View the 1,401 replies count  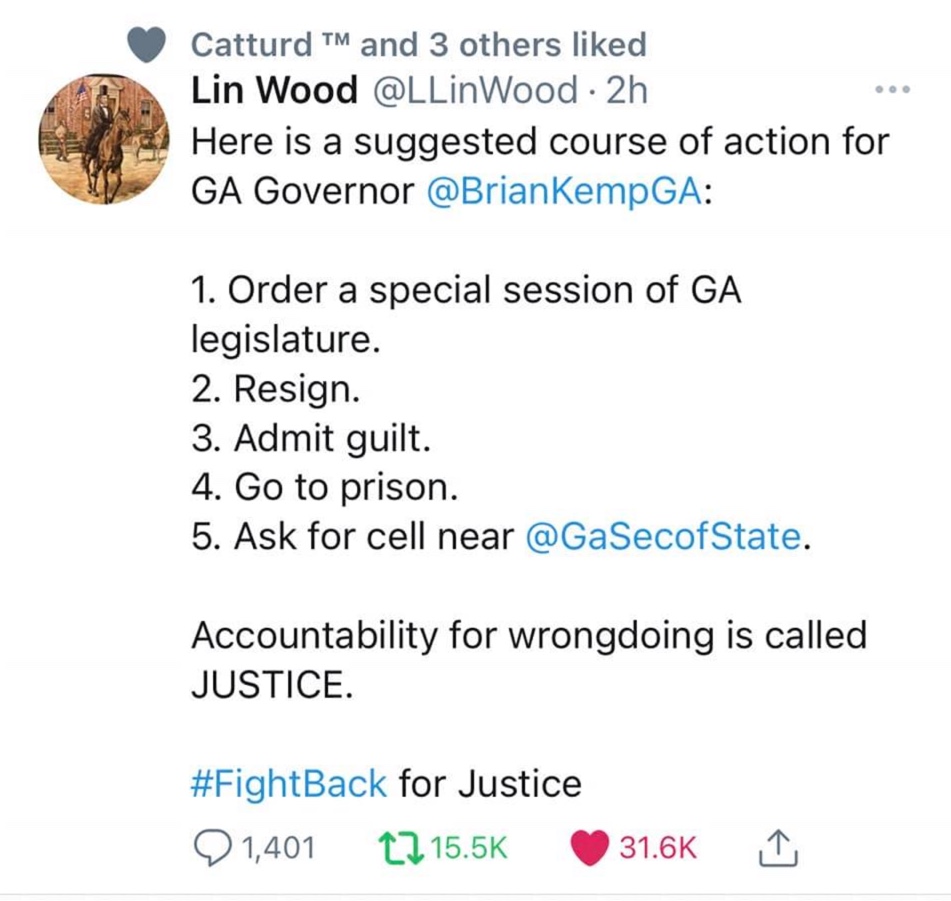click(x=277, y=848)
